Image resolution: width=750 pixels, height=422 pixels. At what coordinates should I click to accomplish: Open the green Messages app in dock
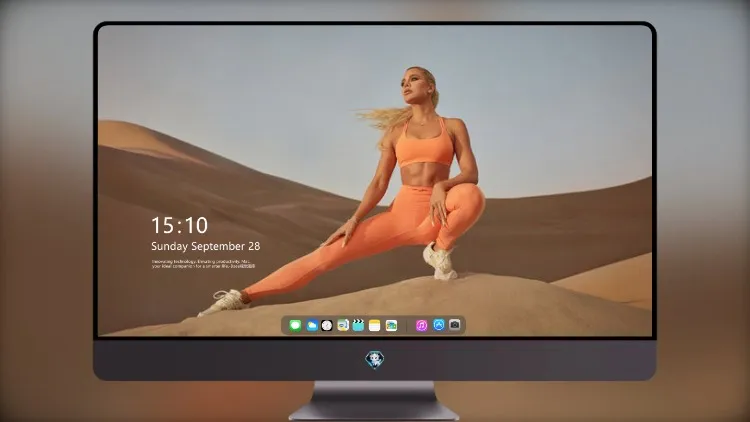tap(295, 326)
